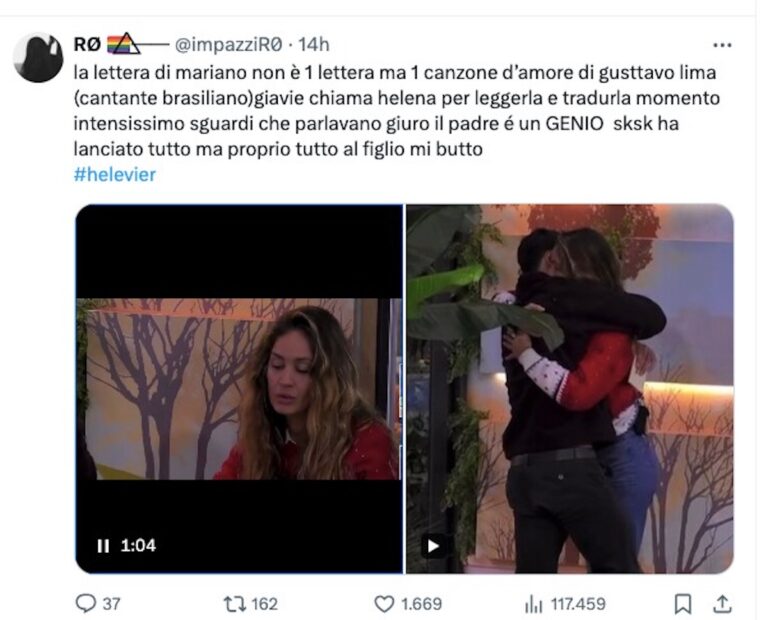Click the 117.459 views count
768x620 pixels.
578,604
